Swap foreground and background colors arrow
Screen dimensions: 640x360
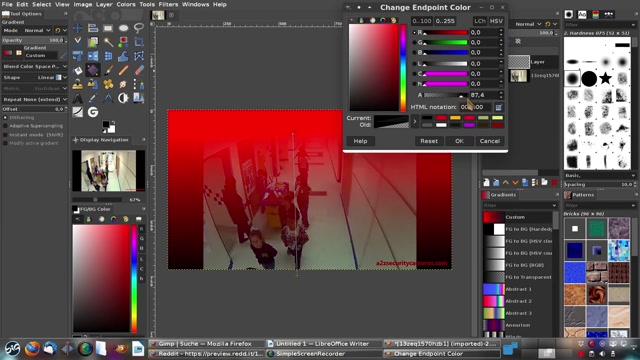(x=112, y=123)
